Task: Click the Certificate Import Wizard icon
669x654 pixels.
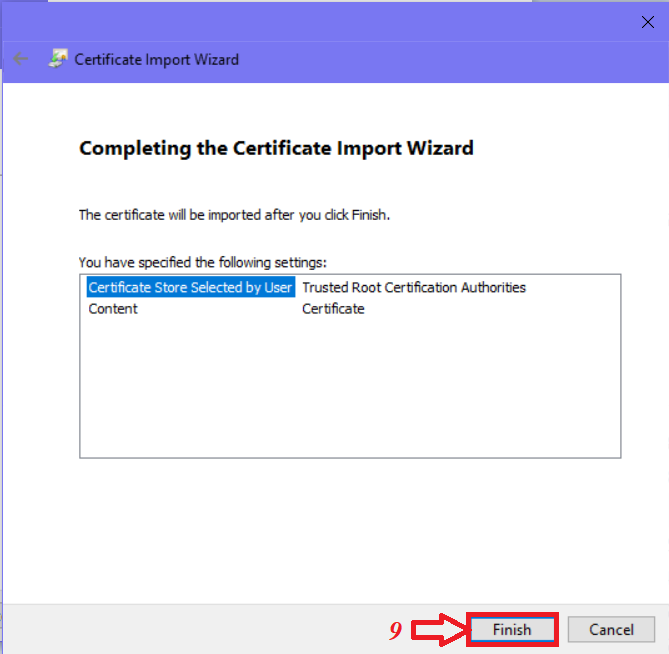Action: tap(59, 59)
